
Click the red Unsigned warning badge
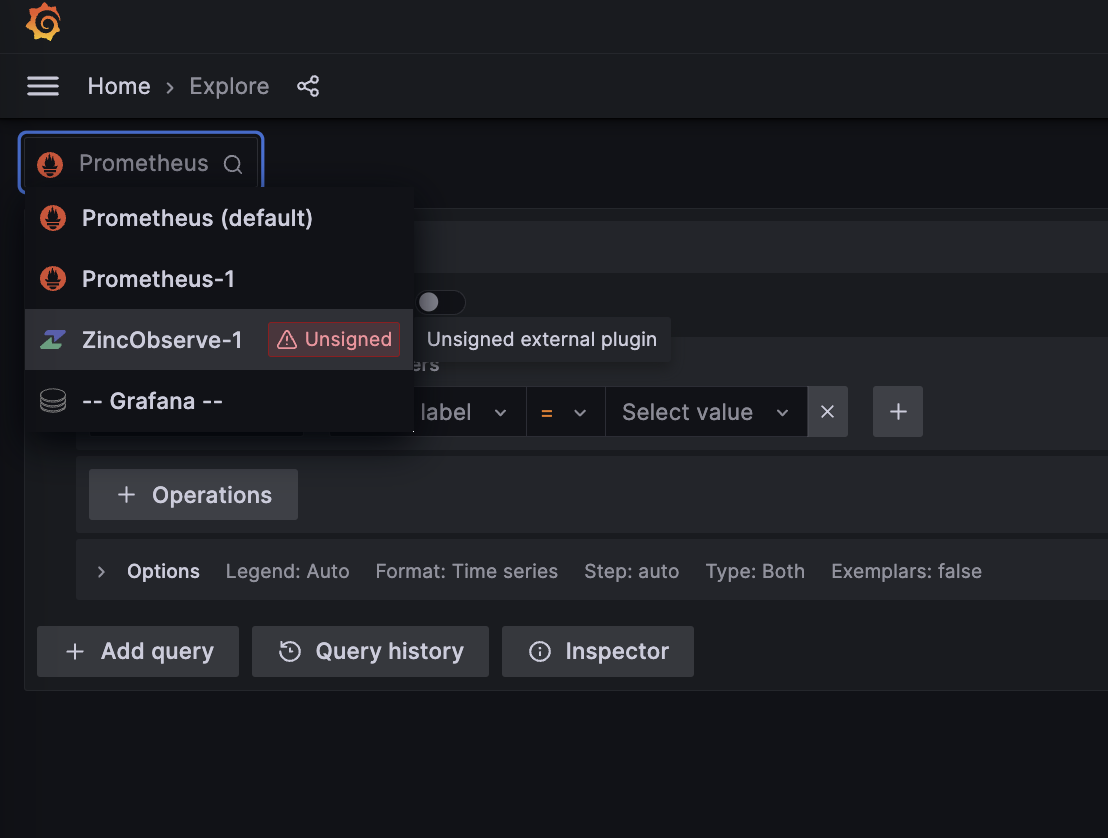pyautogui.click(x=334, y=340)
